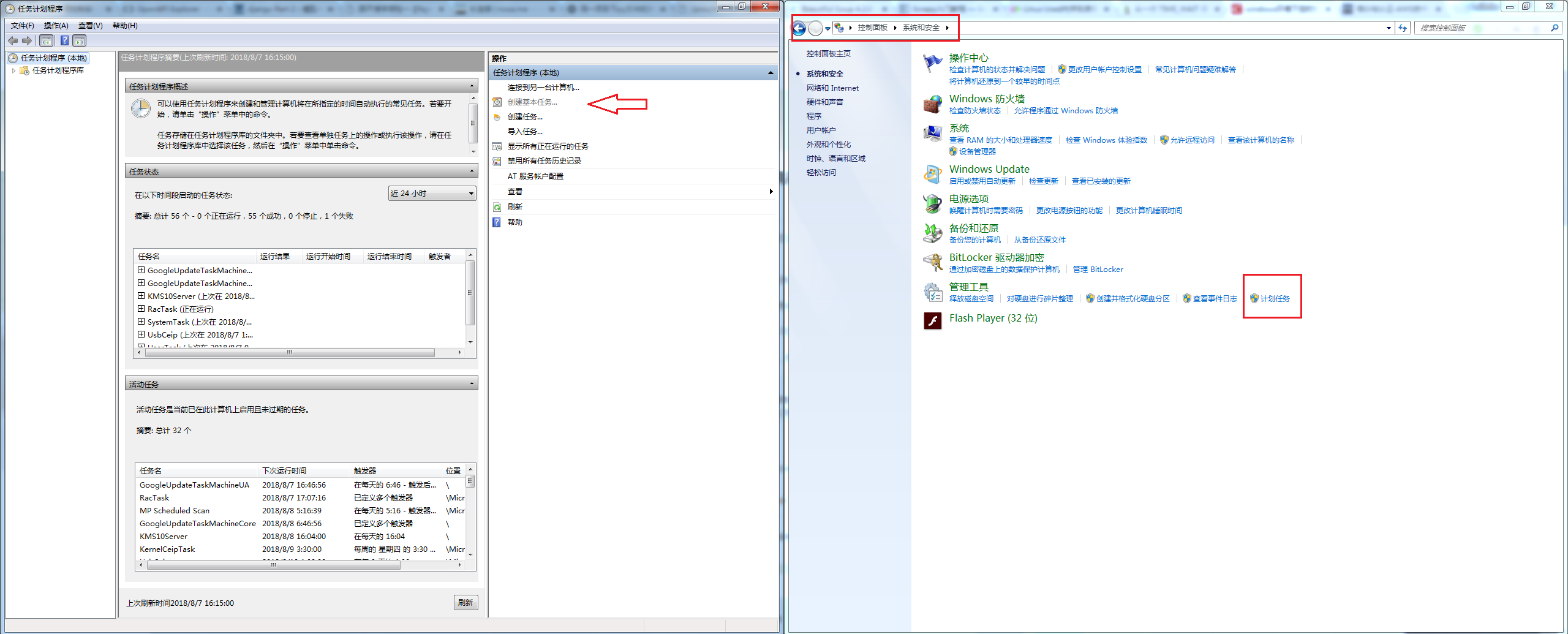Click the Forward arrow in Task Scheduler toolbar
1568x634 pixels.
click(27, 40)
